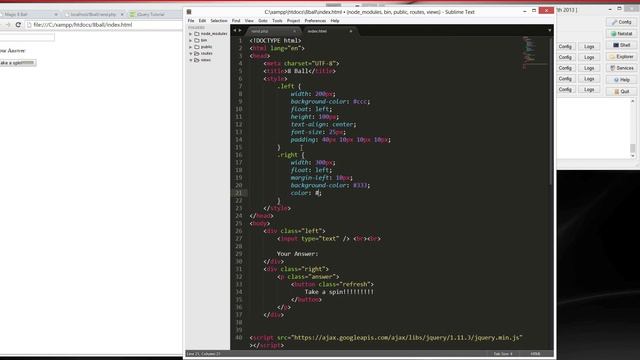Screen dimensions: 640x360
Task: Open Shell in XAMPP control panel
Action: 621,45
